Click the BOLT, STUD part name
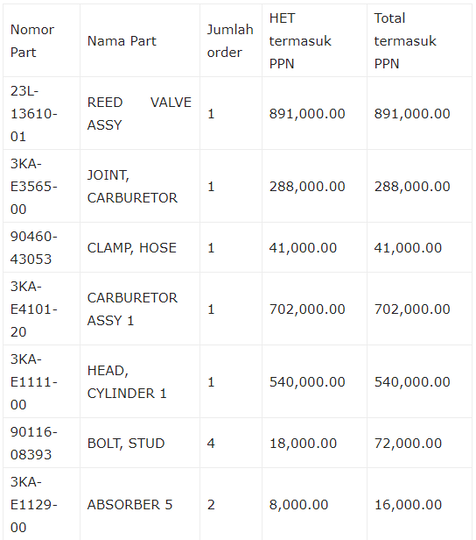 (126, 443)
